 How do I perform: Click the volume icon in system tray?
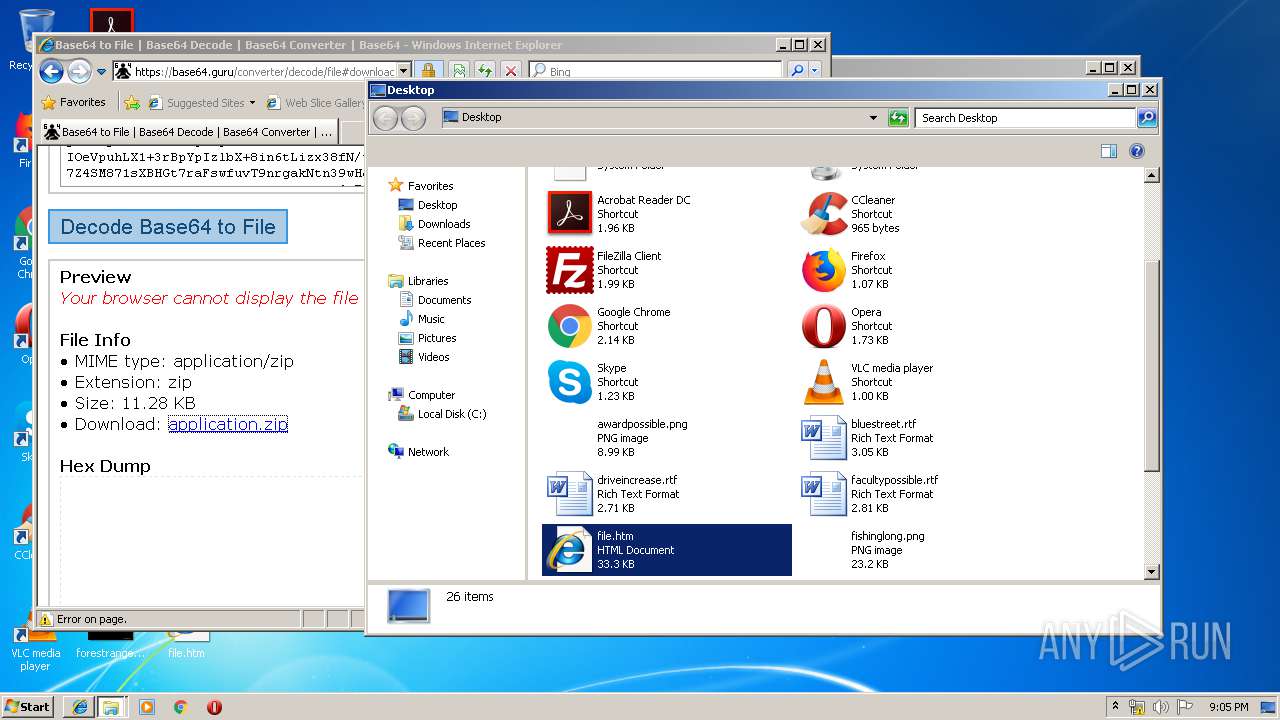pyautogui.click(x=1161, y=707)
